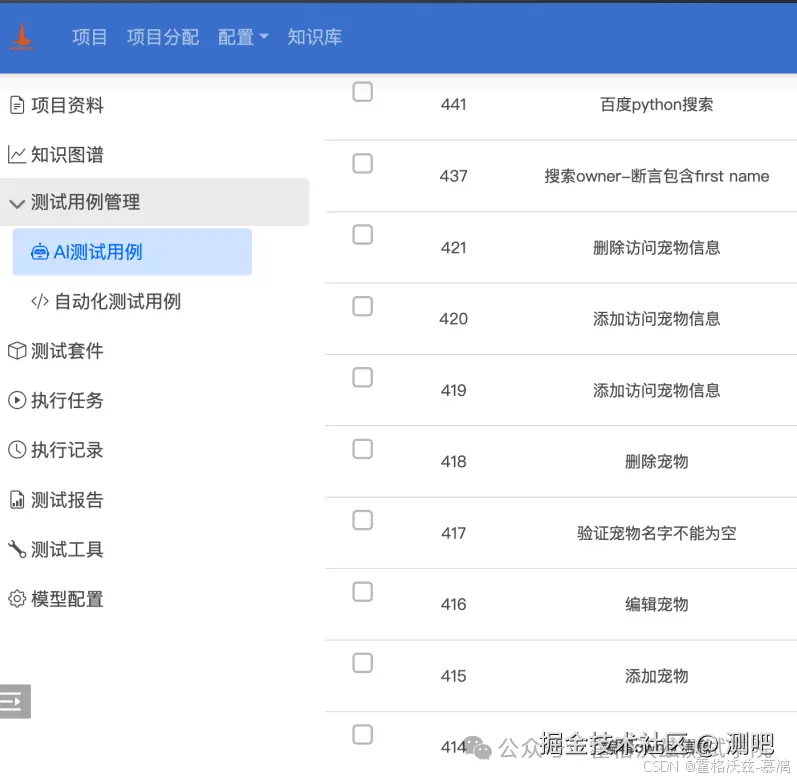797x780 pixels.
Task: Click the app logo in the navbar
Action: pos(22,37)
